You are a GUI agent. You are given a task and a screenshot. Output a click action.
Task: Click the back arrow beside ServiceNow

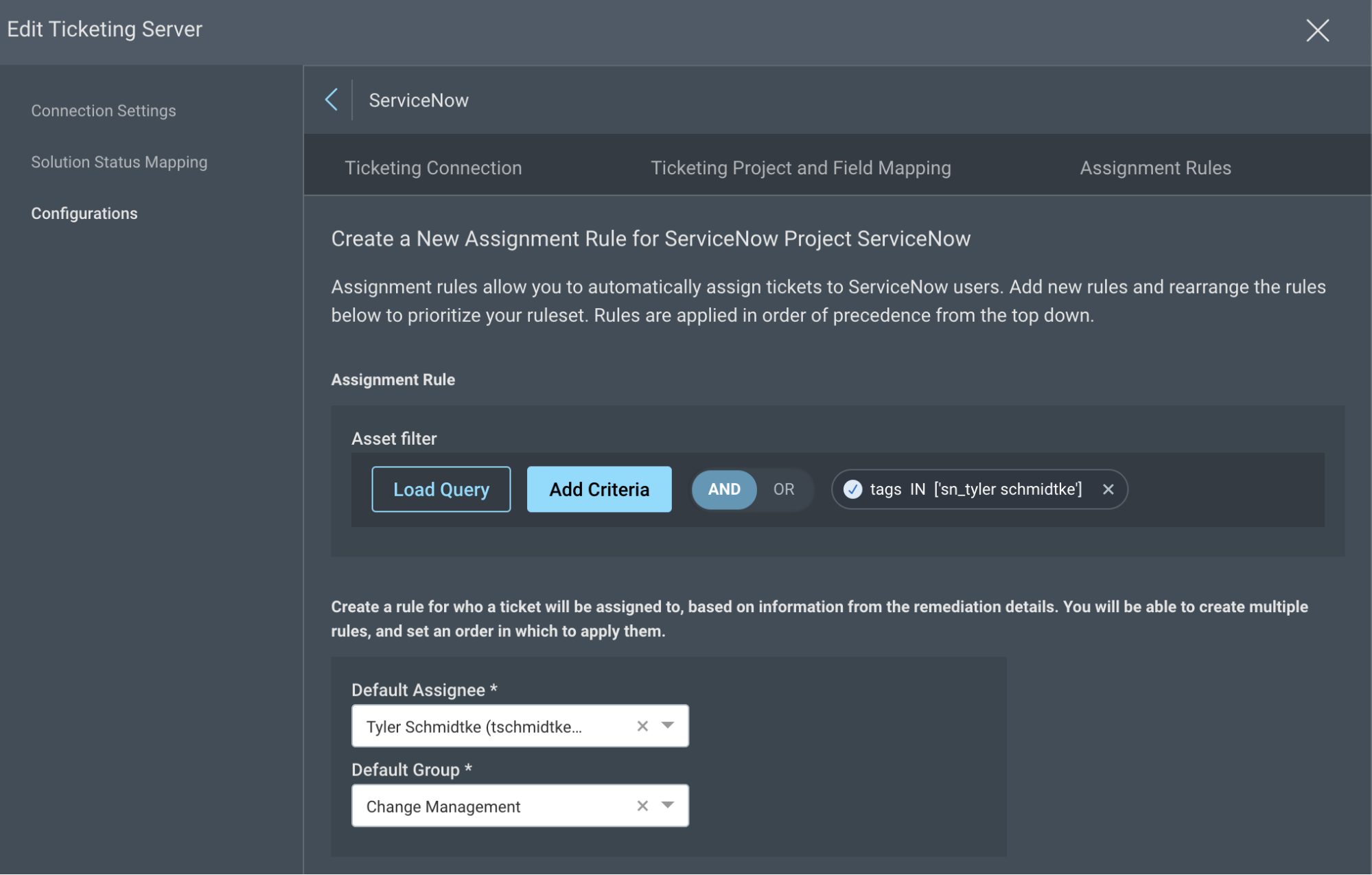click(x=332, y=100)
